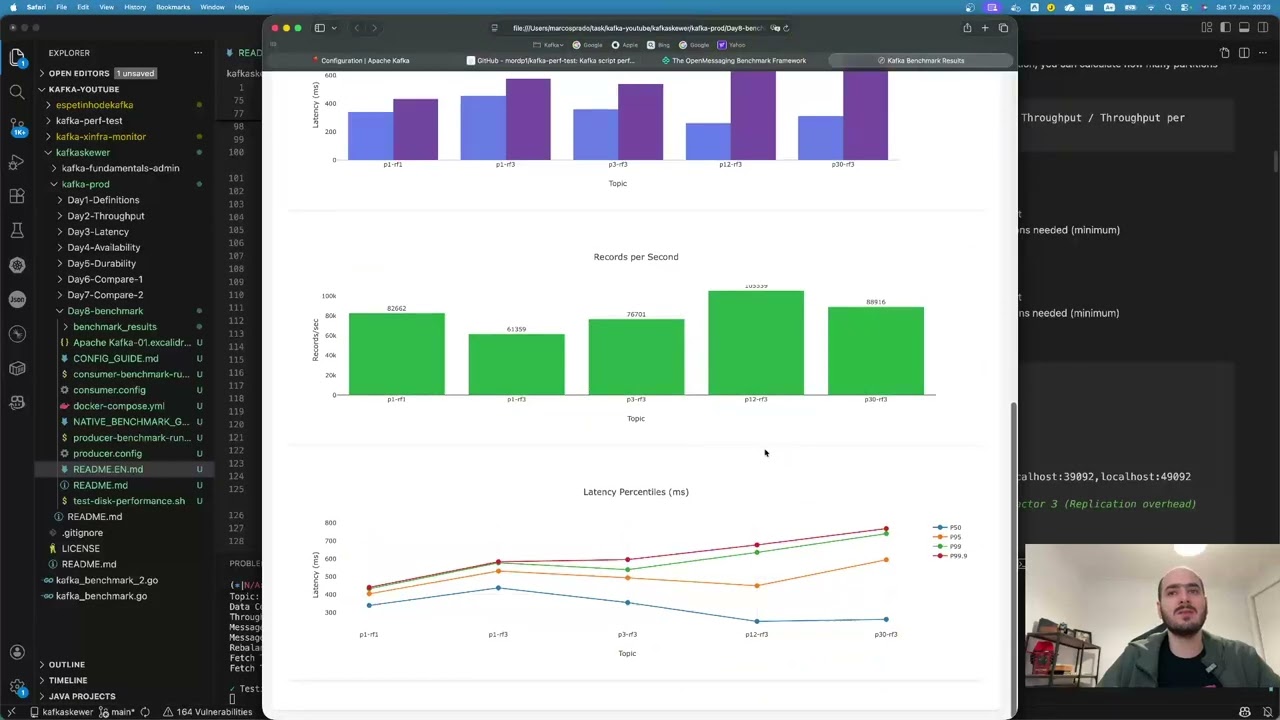
Task: Open Extensions view in activity bar
Action: click(x=17, y=196)
